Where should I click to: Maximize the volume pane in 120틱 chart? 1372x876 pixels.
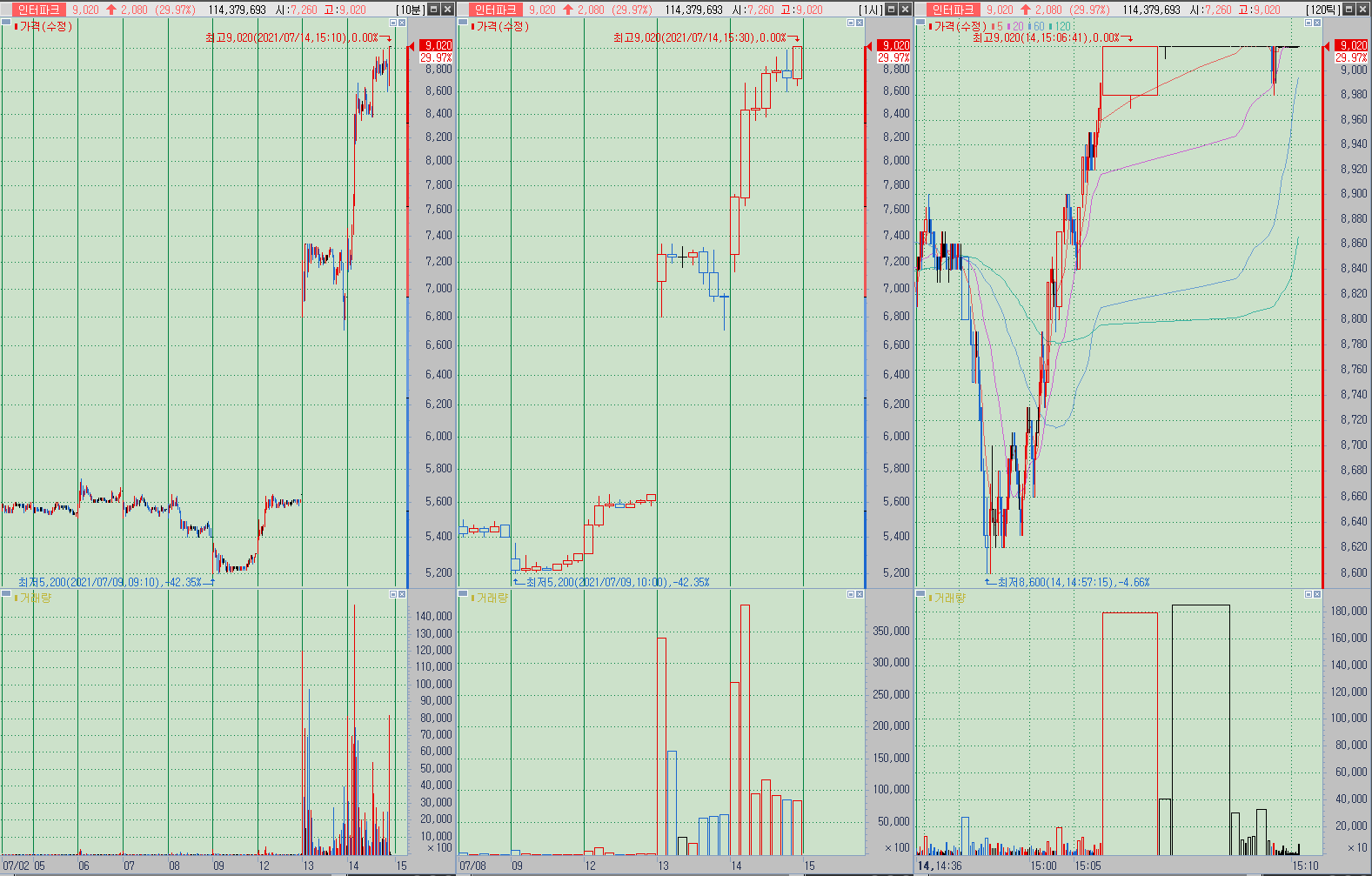[1308, 594]
